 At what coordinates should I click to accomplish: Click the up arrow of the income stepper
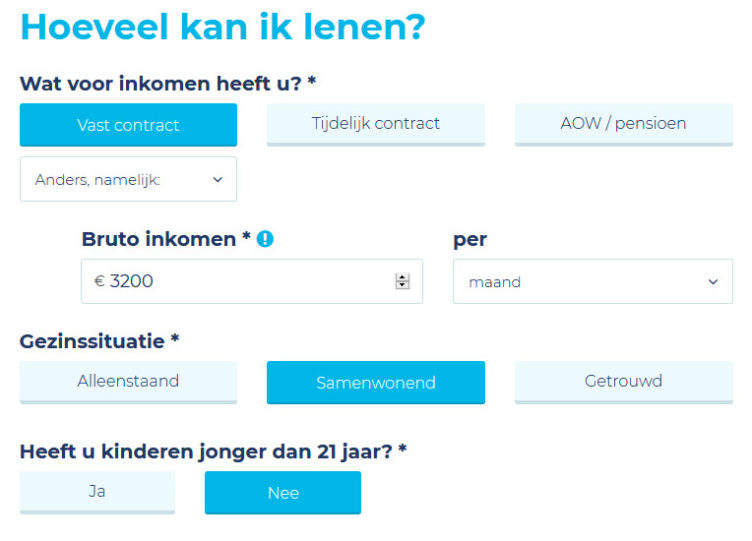coord(402,277)
